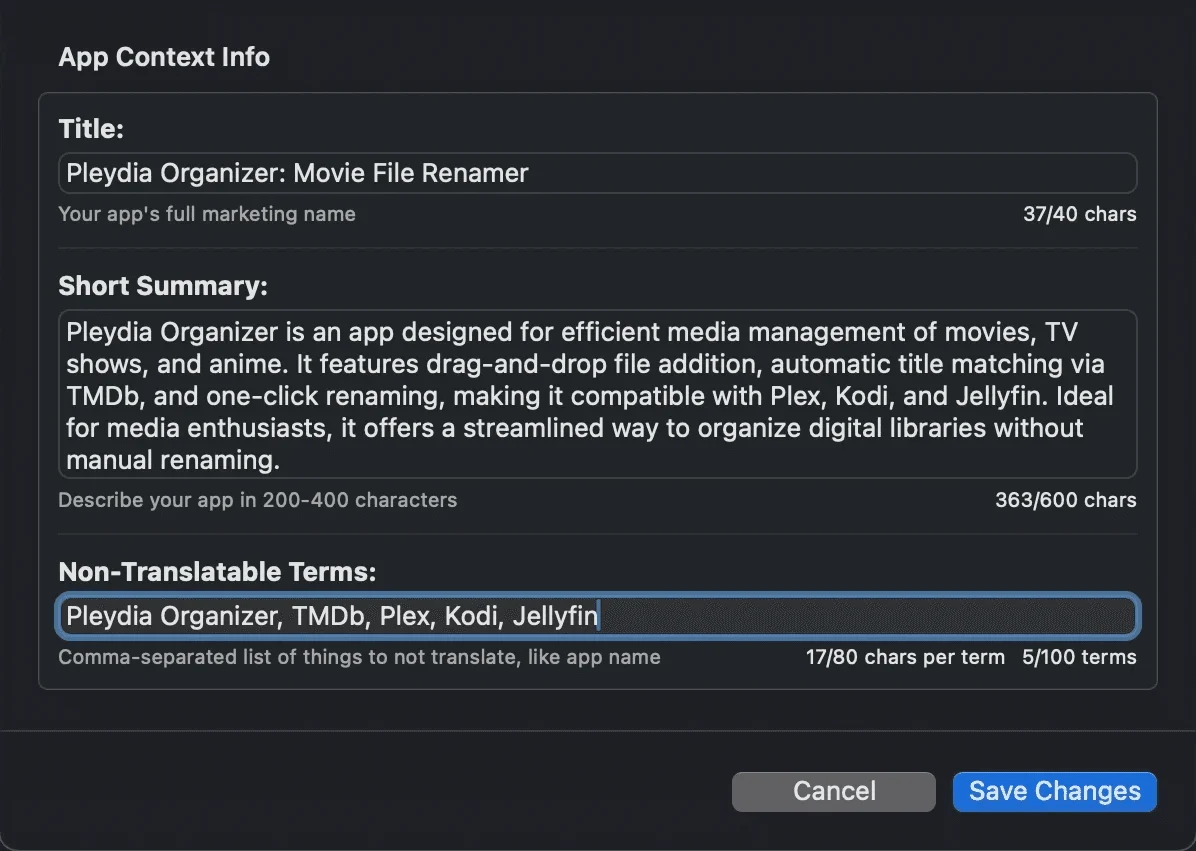Viewport: 1196px width, 851px height.
Task: Click the App Context Info heading
Action: pos(164,57)
